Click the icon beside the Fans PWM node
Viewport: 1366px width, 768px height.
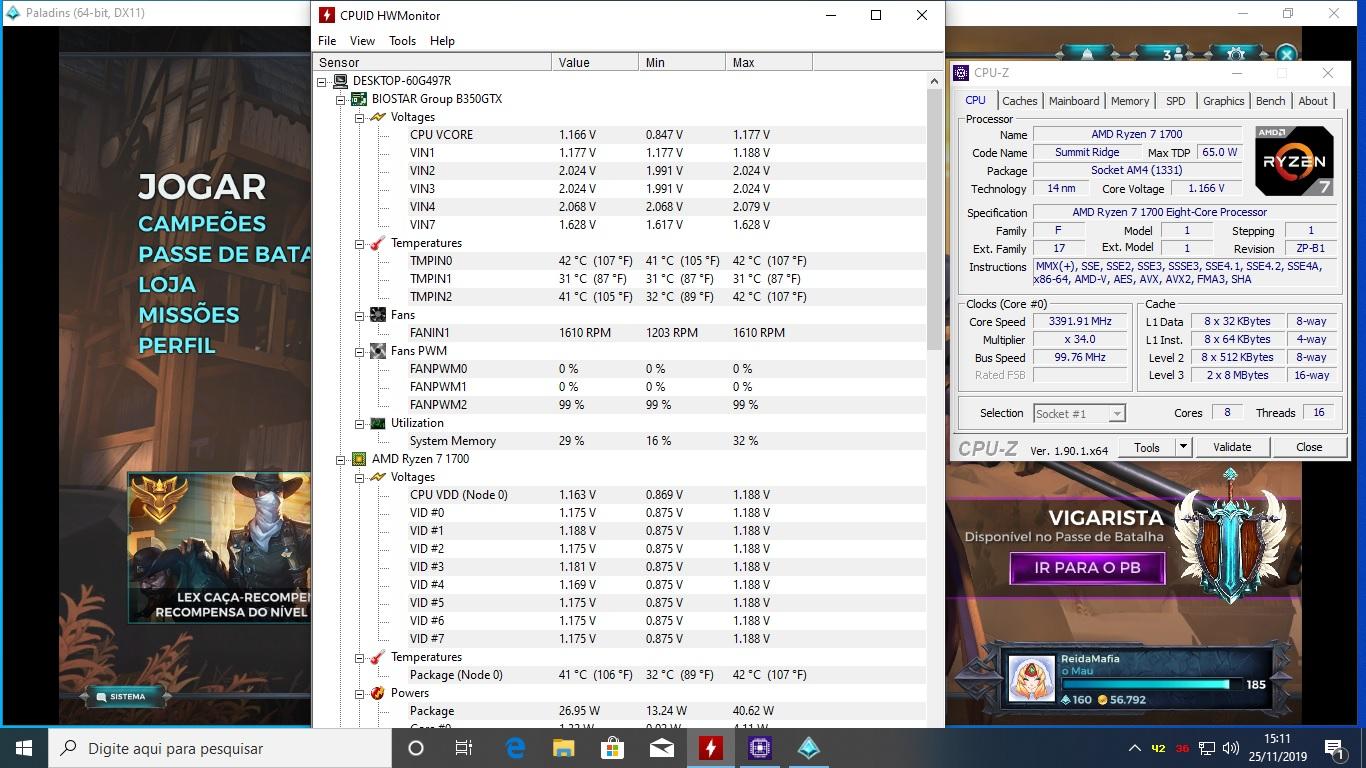tap(378, 351)
